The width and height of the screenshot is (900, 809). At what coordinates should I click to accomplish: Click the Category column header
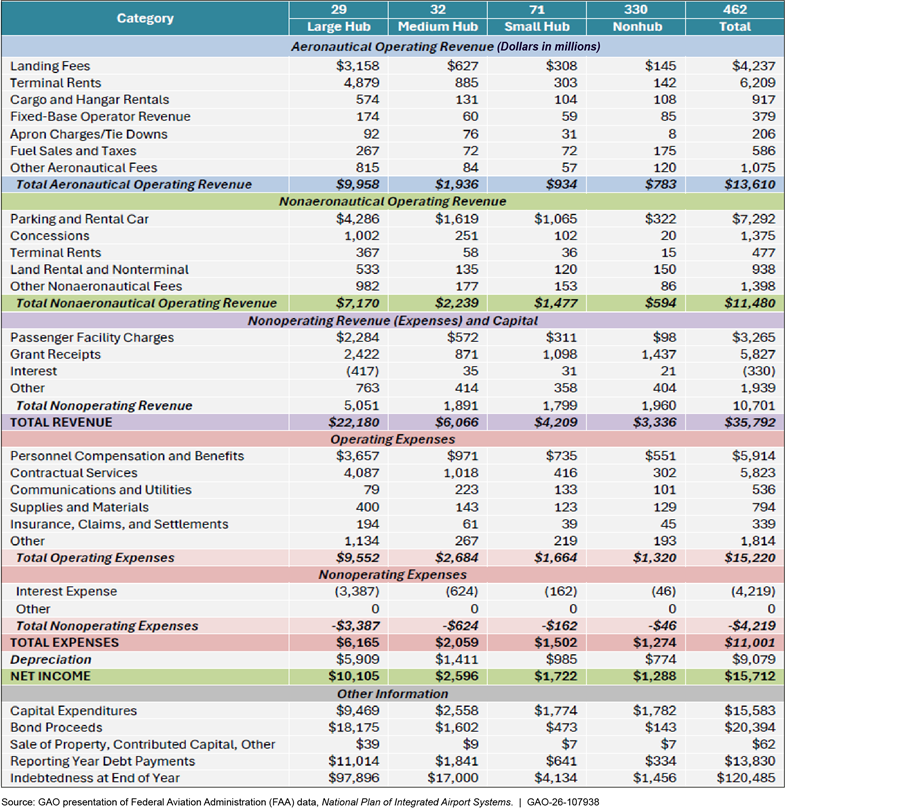coord(144,19)
